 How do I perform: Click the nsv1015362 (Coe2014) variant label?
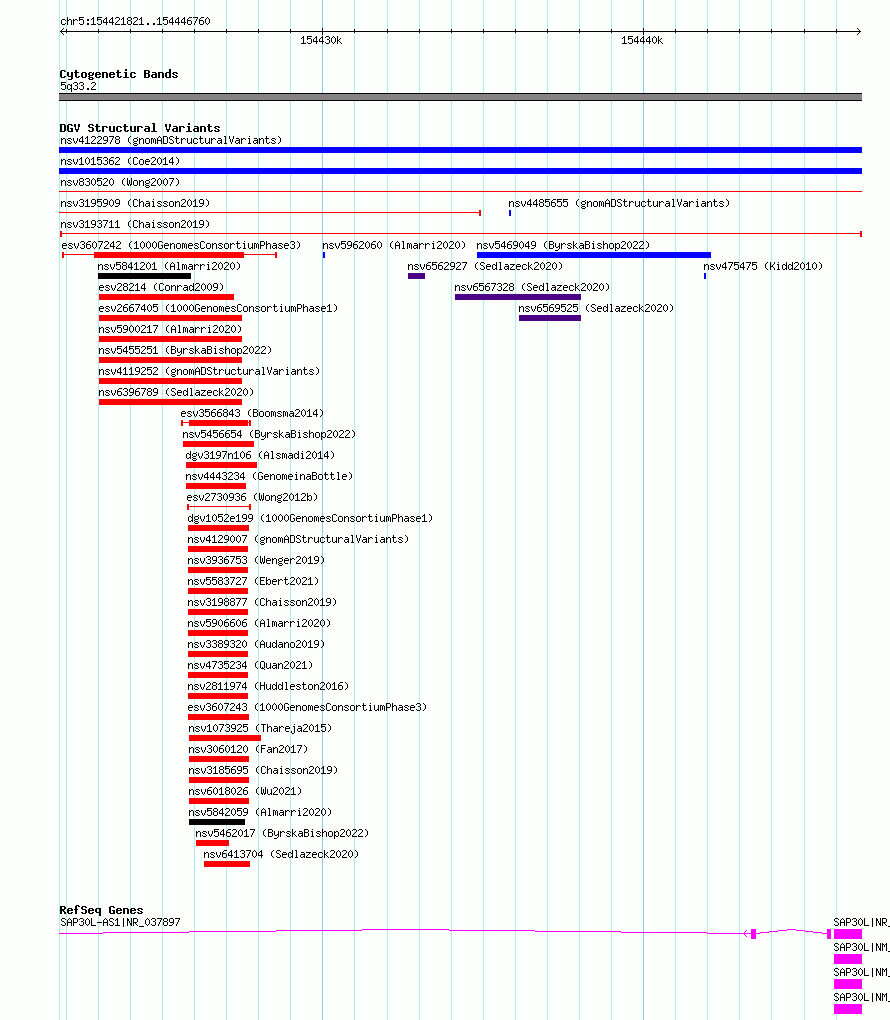(x=120, y=161)
